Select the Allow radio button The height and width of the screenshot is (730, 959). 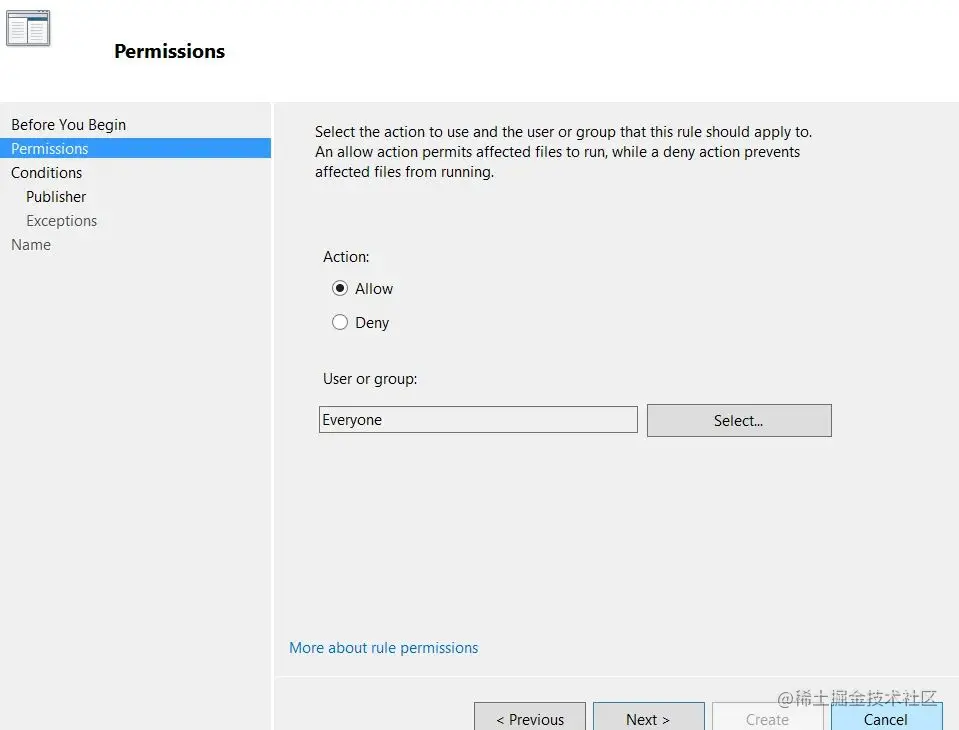pyautogui.click(x=339, y=289)
